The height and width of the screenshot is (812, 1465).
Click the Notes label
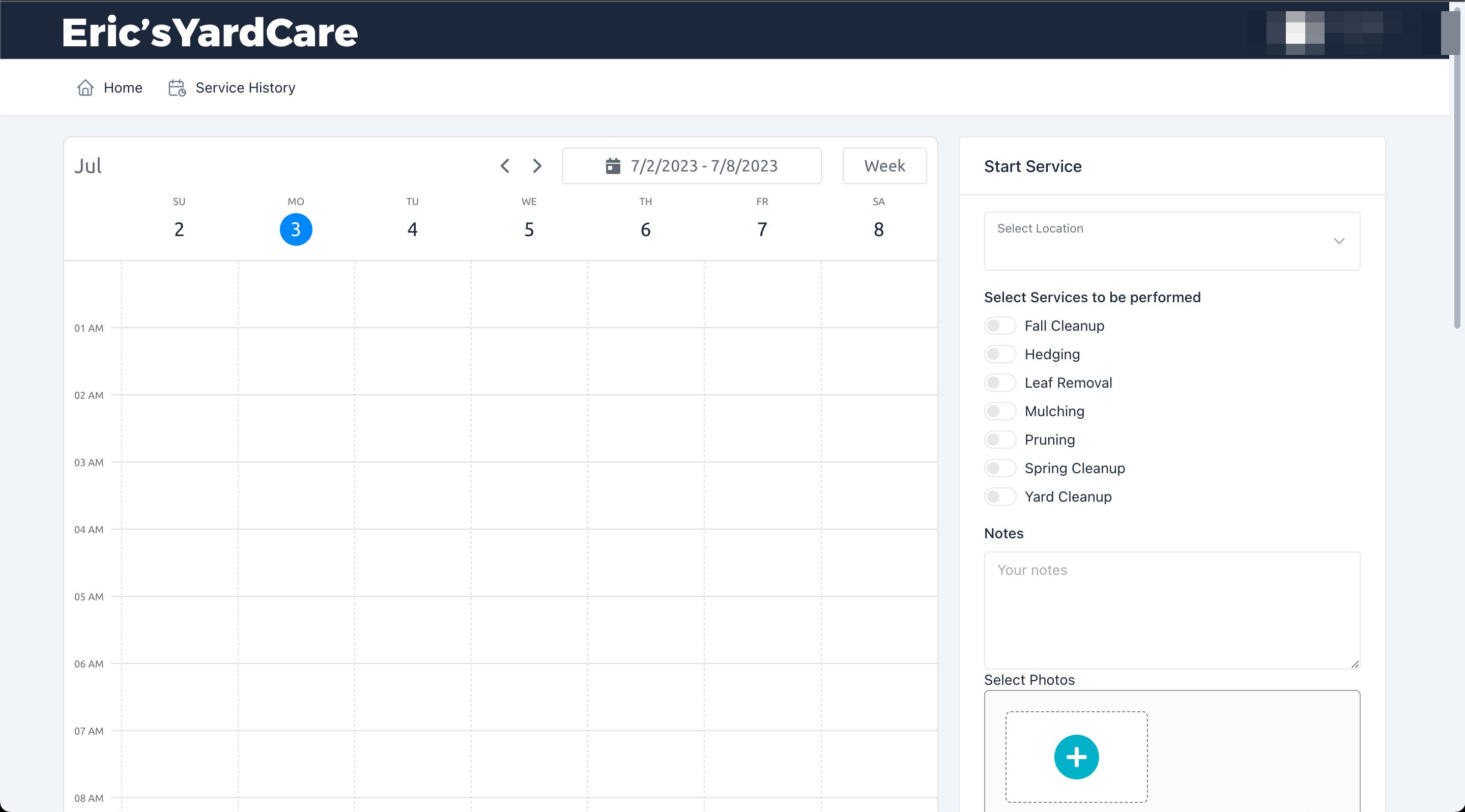click(x=1004, y=533)
